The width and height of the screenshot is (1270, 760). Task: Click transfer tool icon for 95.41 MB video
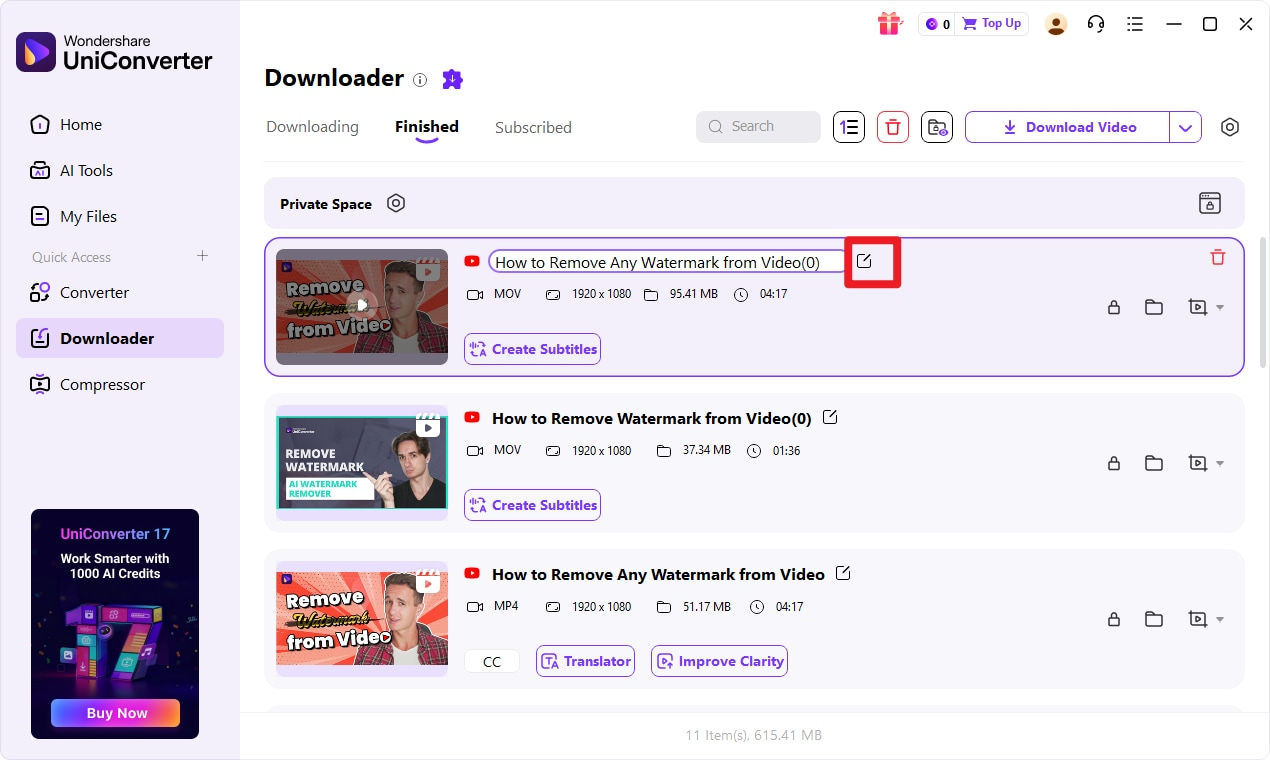click(1197, 307)
